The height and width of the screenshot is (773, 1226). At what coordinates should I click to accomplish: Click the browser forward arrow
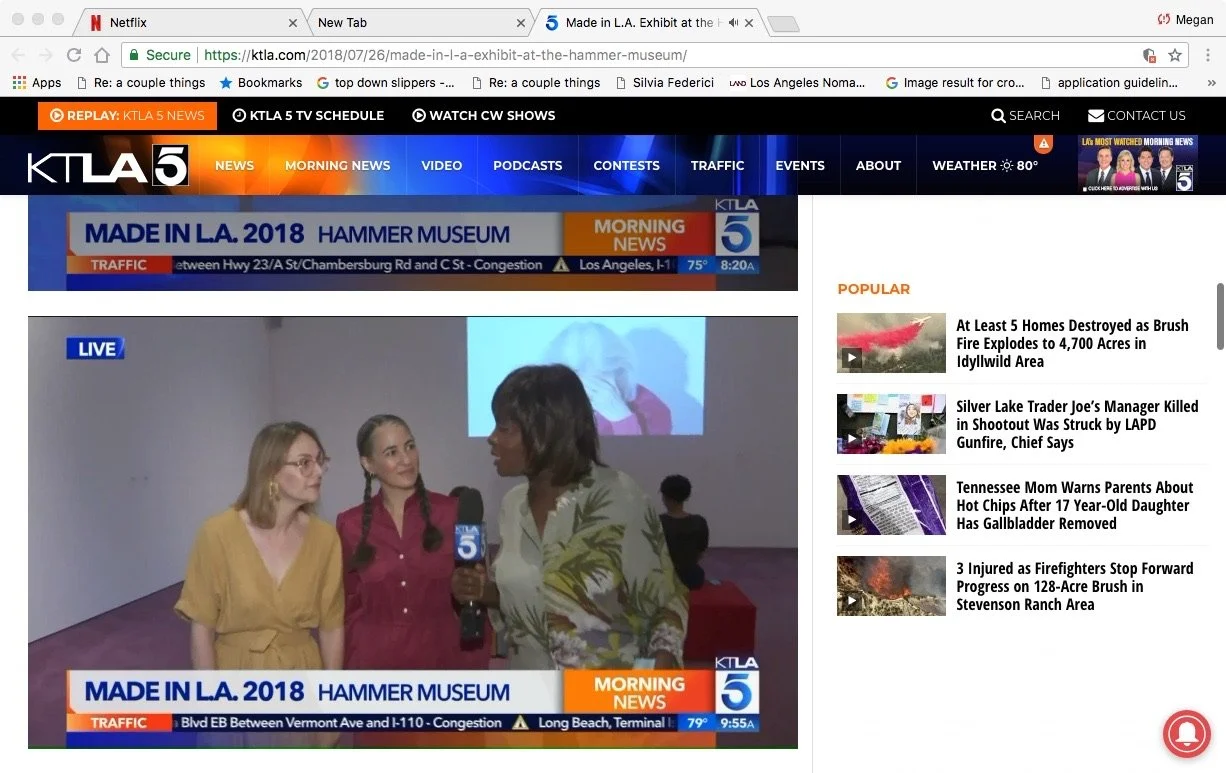[46, 55]
